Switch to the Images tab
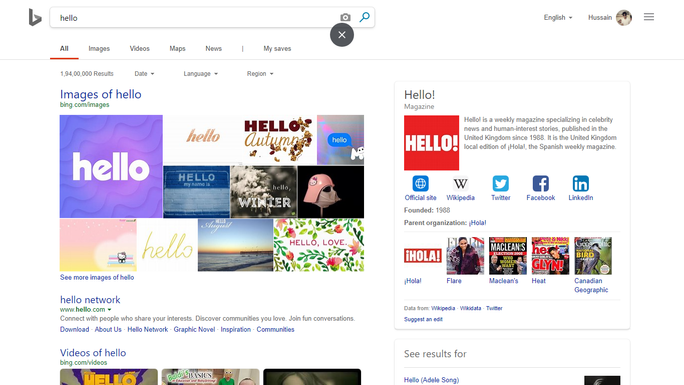The image size is (684, 385). tap(99, 48)
